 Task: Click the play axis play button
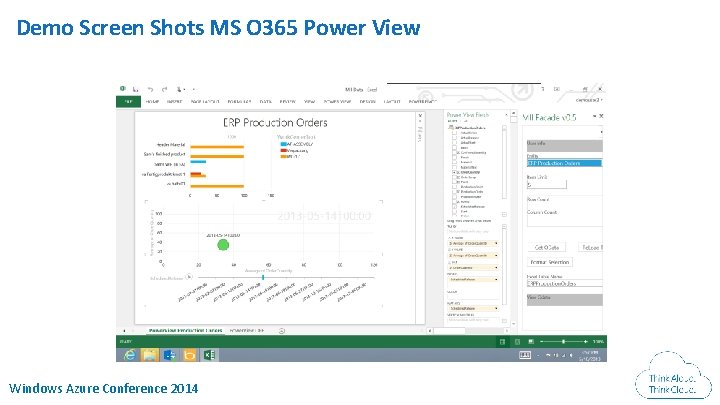pos(189,277)
